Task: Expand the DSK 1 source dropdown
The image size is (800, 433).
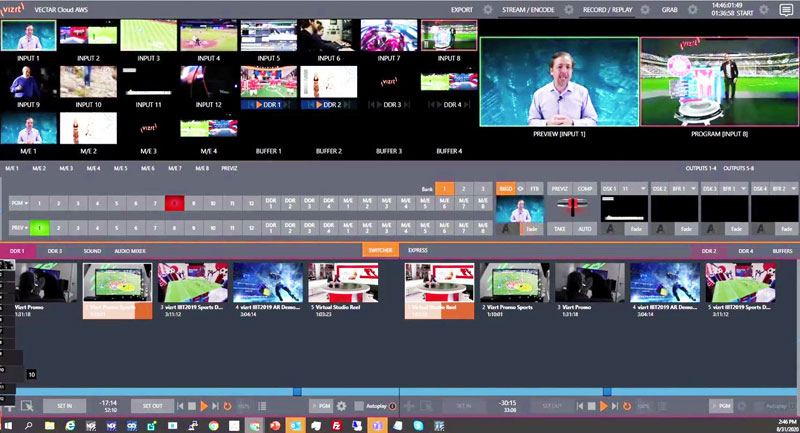Action: pyautogui.click(x=643, y=188)
